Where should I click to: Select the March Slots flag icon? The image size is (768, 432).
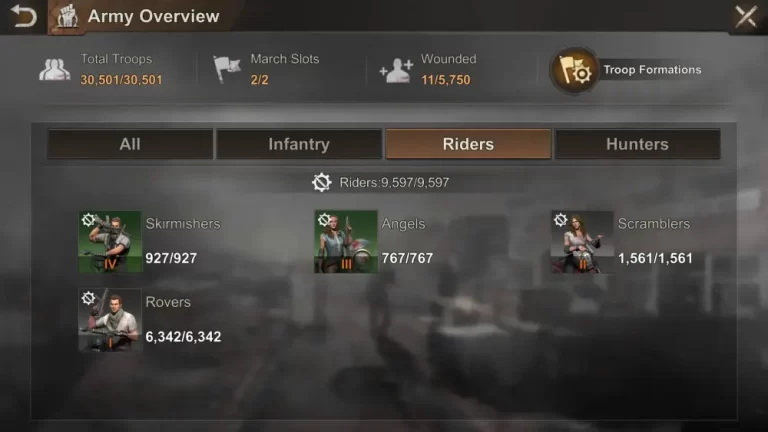227,68
